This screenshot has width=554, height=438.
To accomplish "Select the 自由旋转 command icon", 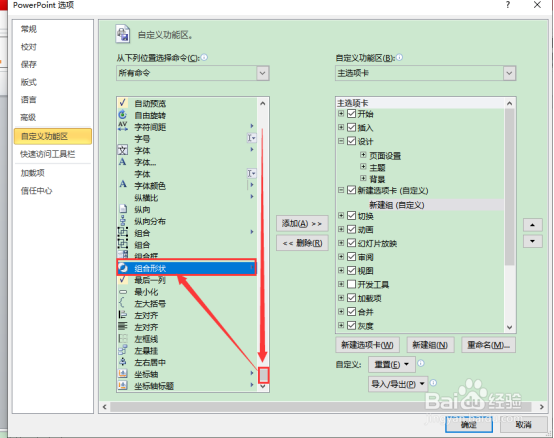I will 122,115.
